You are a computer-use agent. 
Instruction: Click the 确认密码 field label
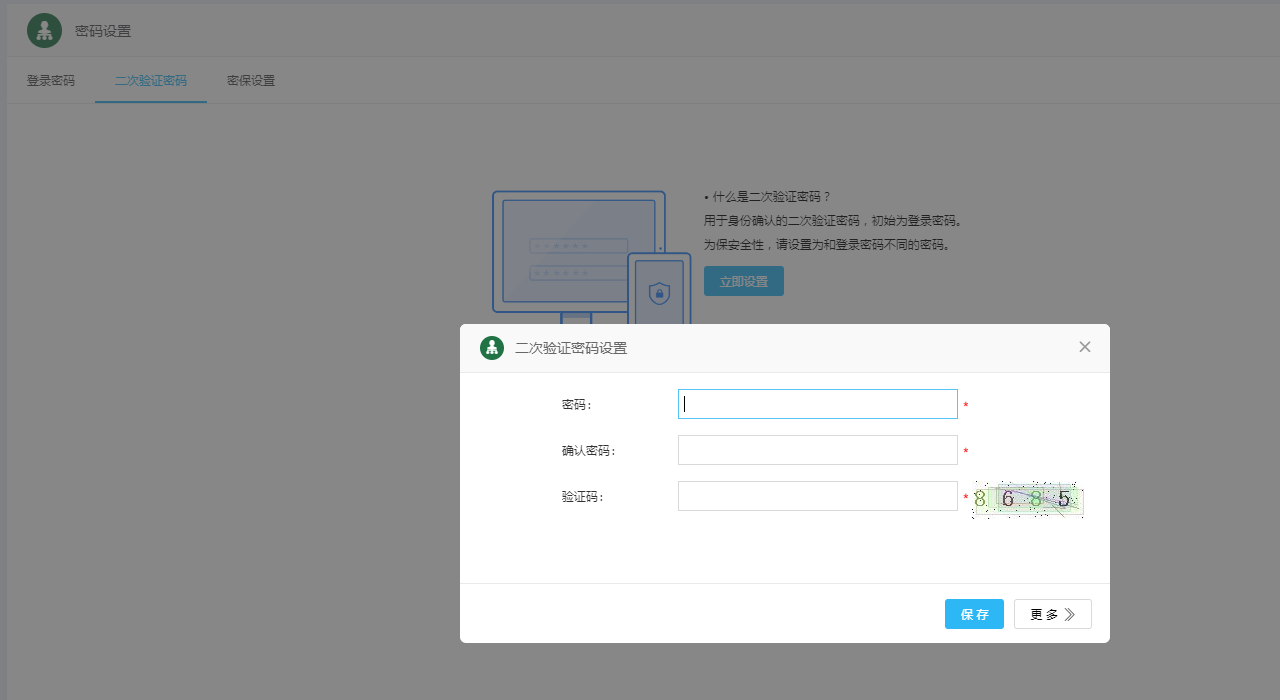tap(588, 451)
